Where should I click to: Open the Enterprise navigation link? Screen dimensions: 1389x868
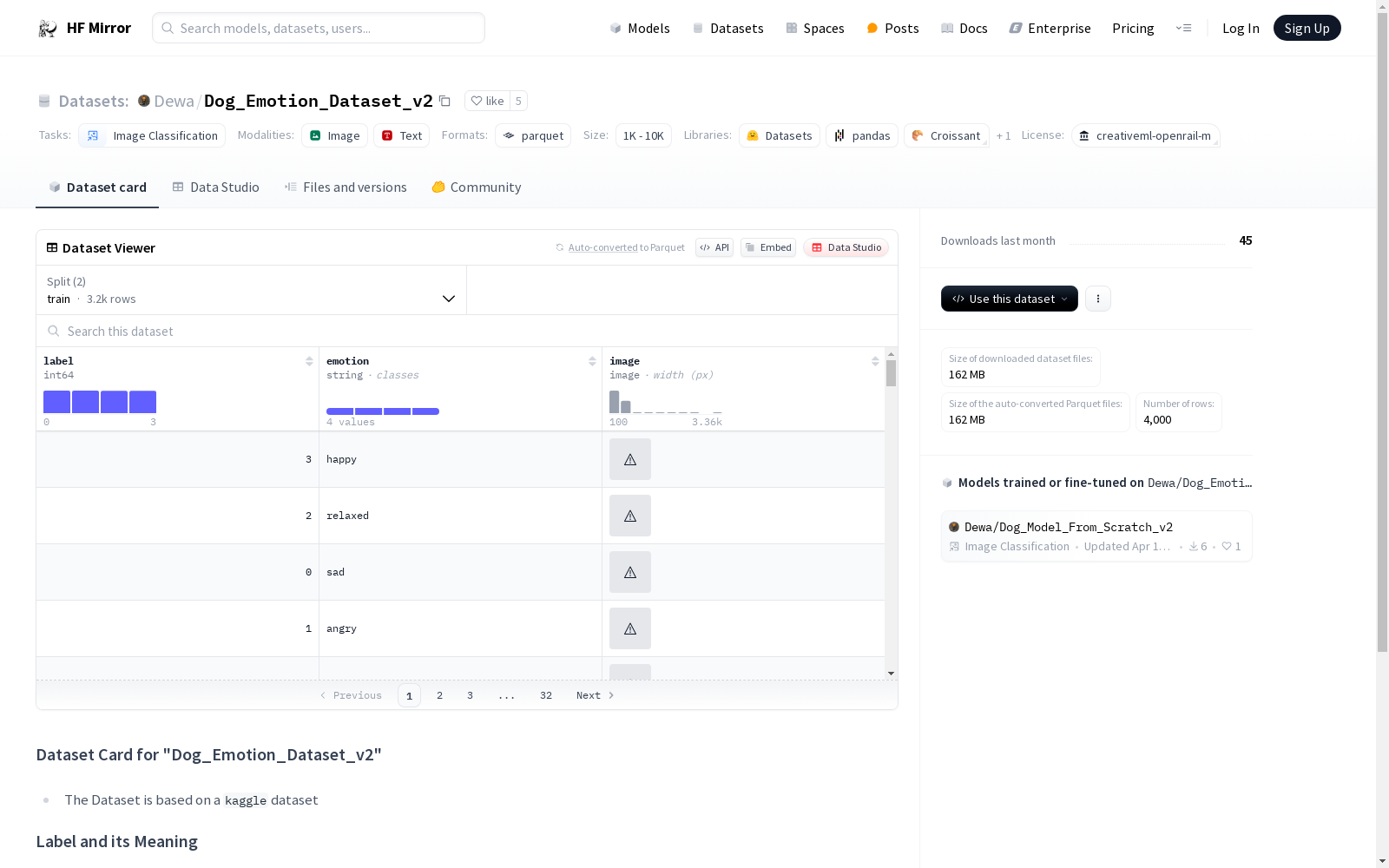pyautogui.click(x=1050, y=28)
